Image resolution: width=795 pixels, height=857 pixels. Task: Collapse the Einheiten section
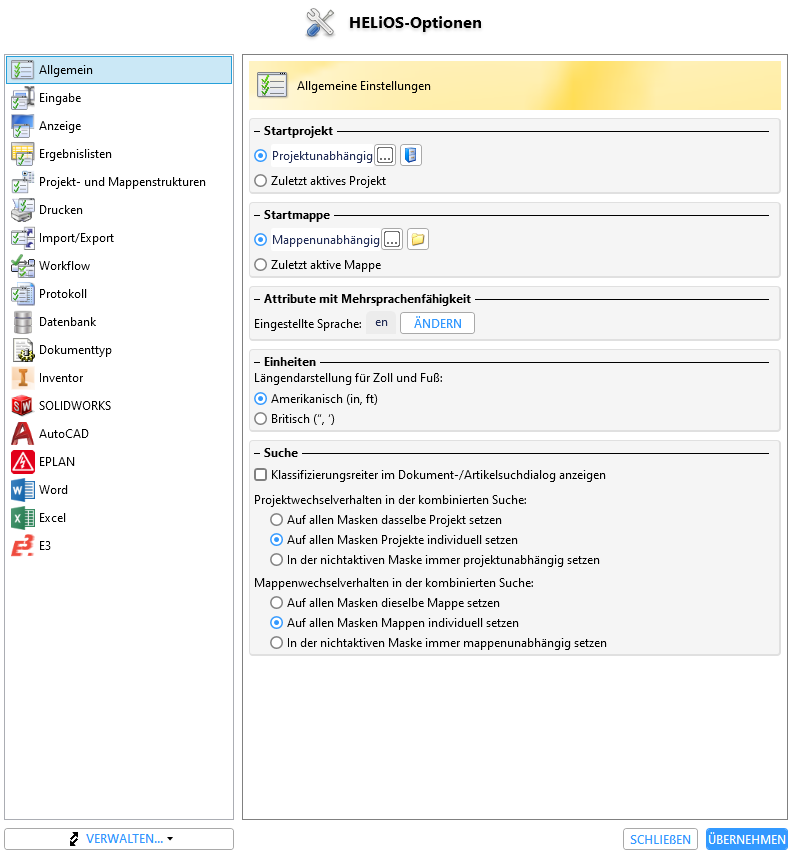tap(257, 362)
